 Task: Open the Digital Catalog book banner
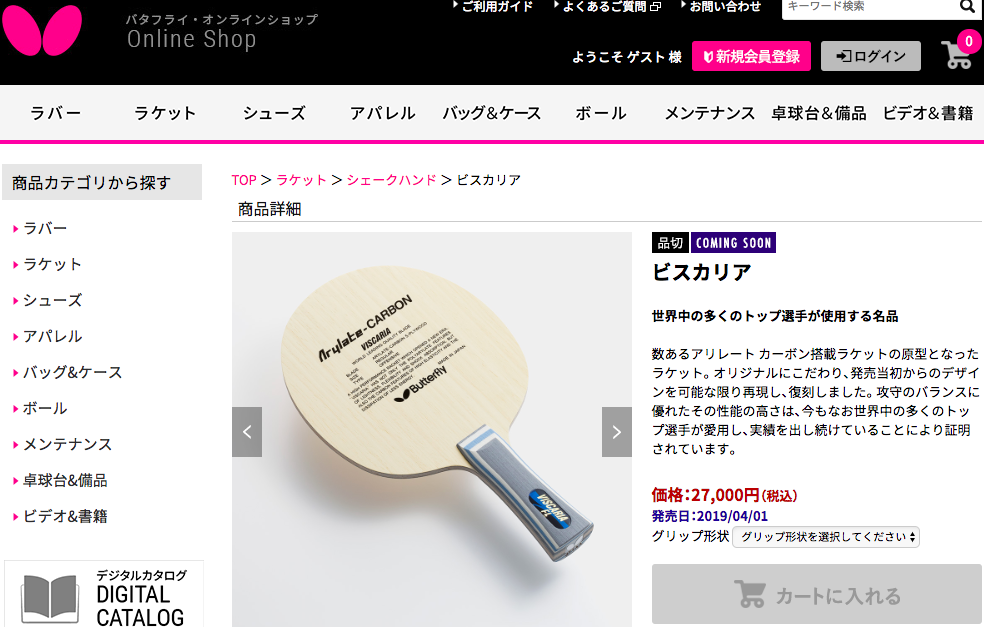click(104, 594)
